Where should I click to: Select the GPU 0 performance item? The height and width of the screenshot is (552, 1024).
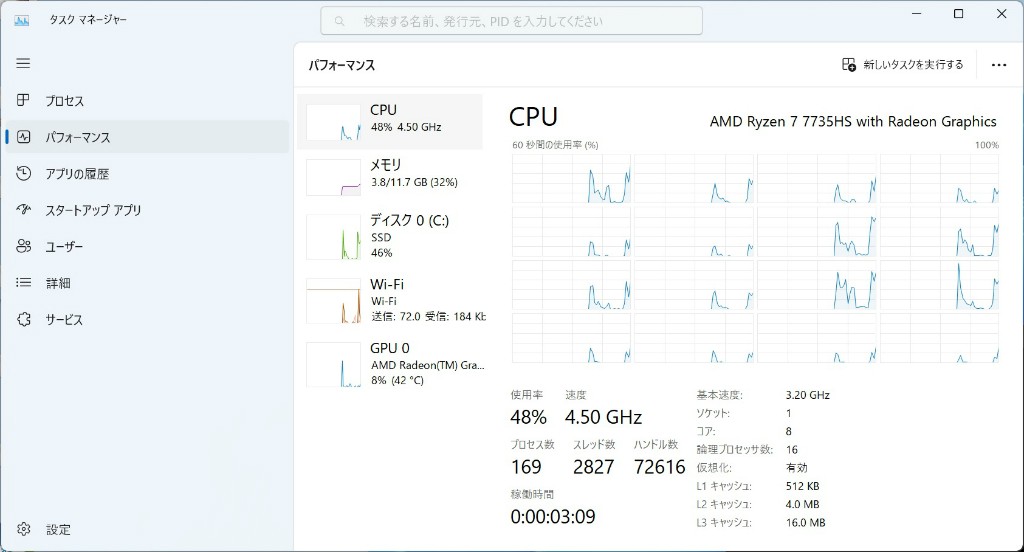390,364
